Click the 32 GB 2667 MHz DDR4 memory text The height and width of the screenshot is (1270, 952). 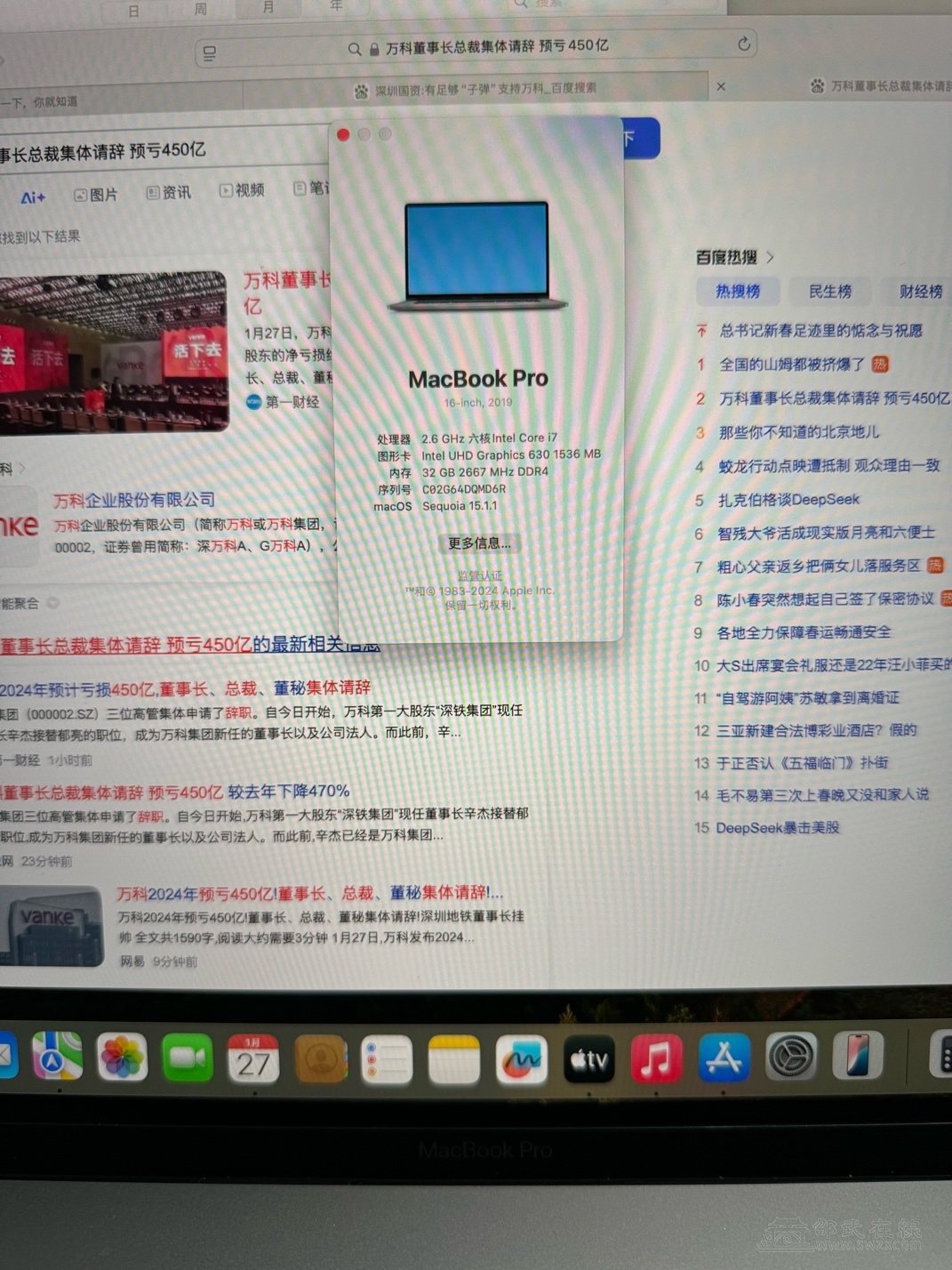pyautogui.click(x=484, y=472)
